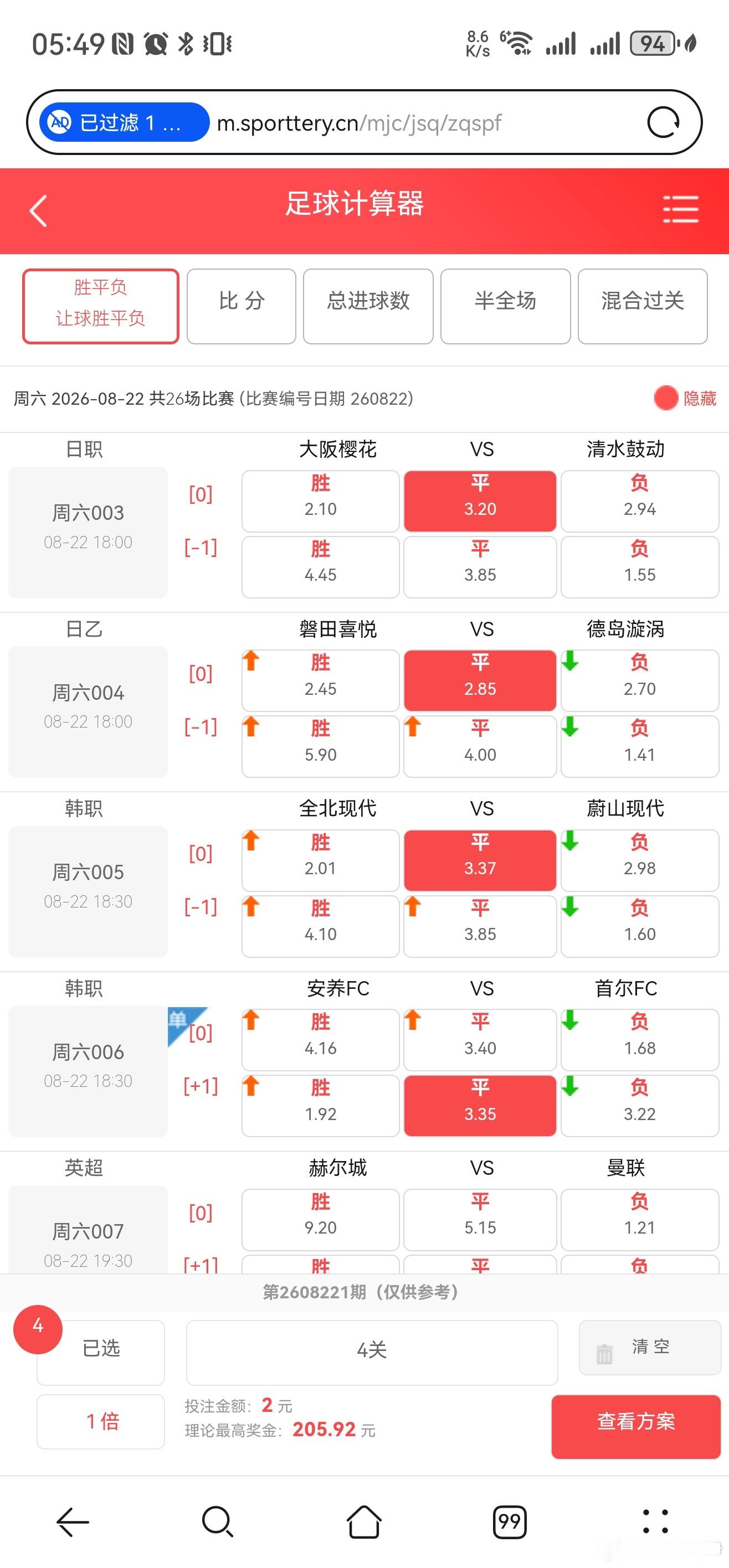729x1568 pixels.
Task: Open the hamburger list menu icon
Action: (x=680, y=209)
